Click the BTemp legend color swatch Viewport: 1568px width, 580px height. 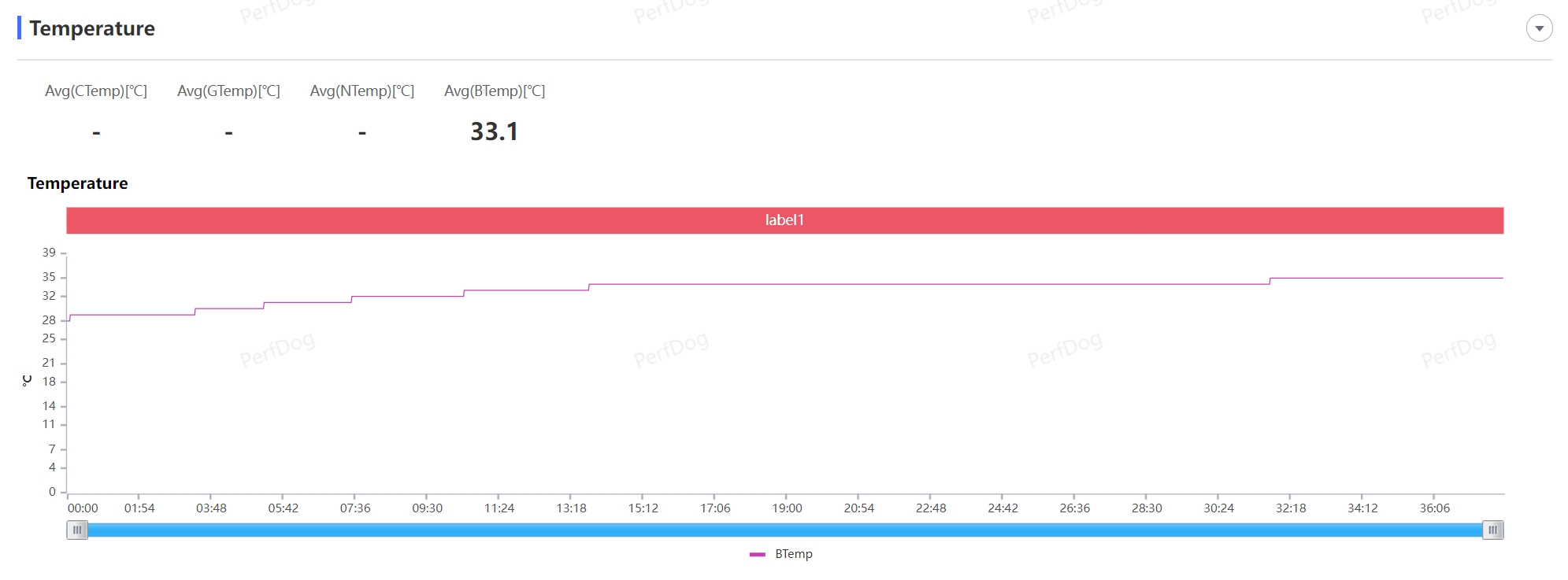point(758,554)
